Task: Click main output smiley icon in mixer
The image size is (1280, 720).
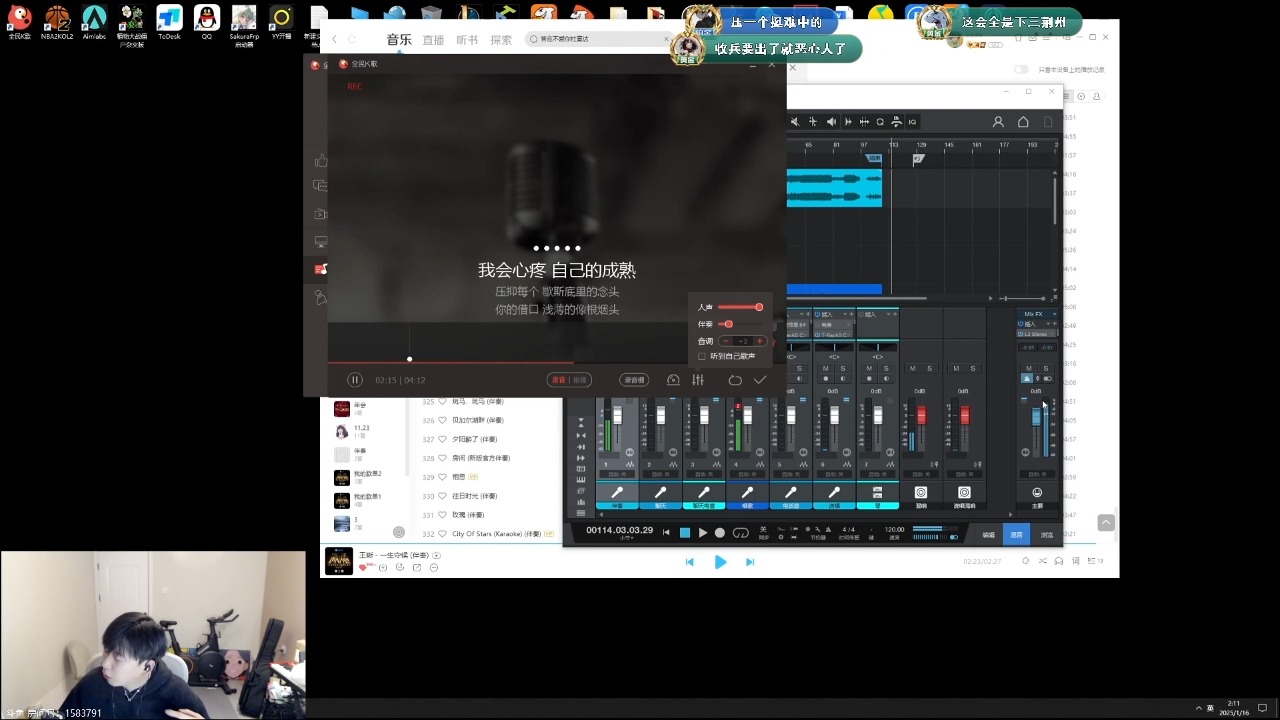Action: pos(1037,492)
